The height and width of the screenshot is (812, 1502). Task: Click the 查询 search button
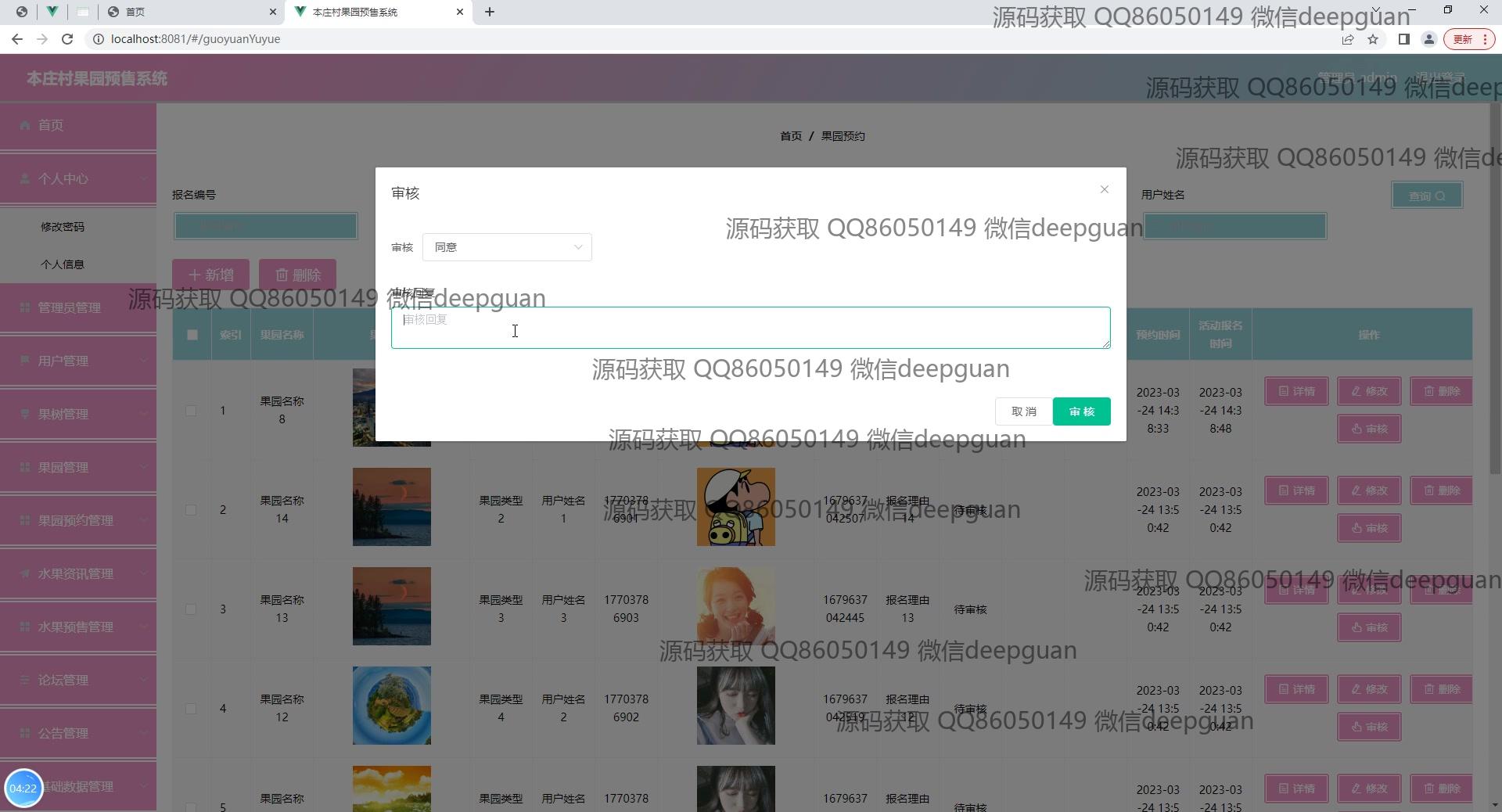[1427, 196]
